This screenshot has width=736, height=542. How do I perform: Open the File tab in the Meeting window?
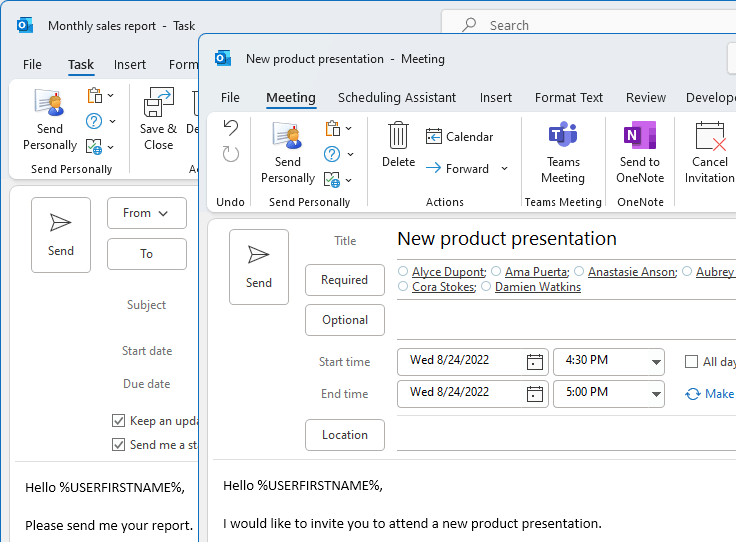230,98
